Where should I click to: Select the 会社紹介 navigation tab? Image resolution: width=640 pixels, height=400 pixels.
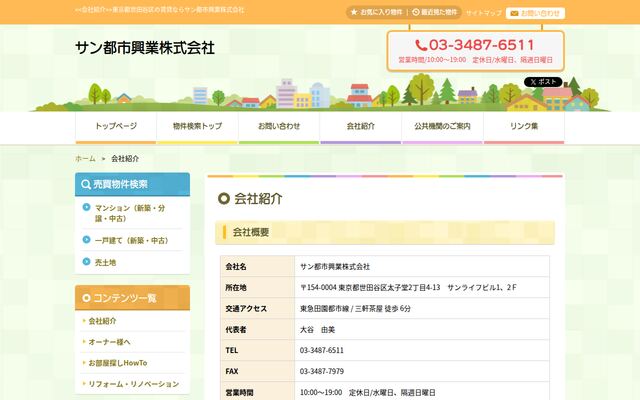(361, 127)
